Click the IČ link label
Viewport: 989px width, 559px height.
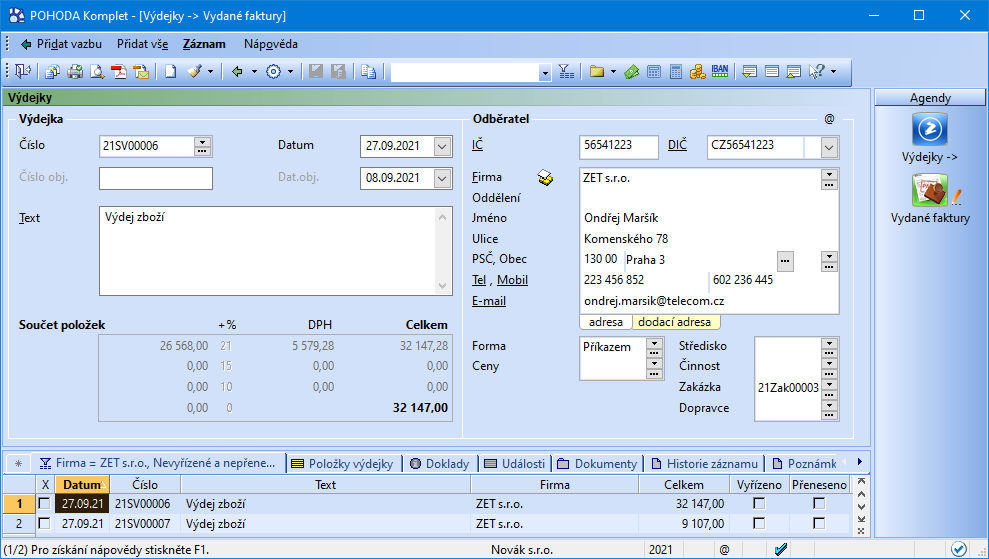(477, 145)
